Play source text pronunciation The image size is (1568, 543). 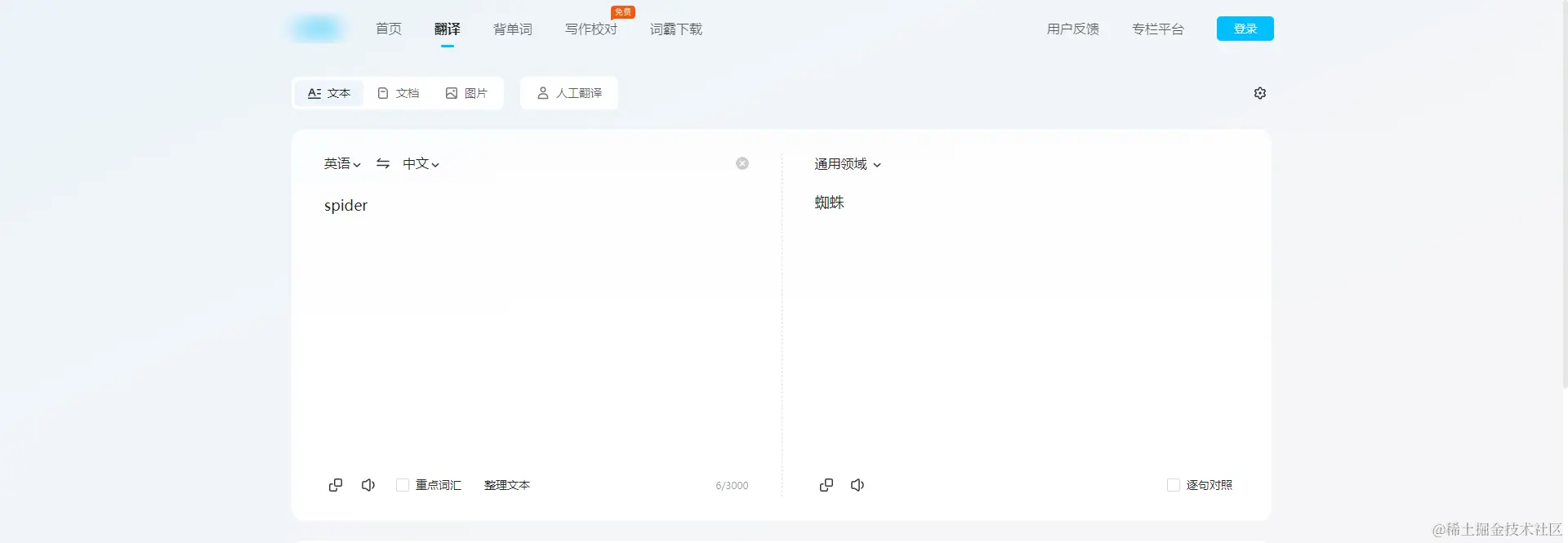[x=368, y=485]
